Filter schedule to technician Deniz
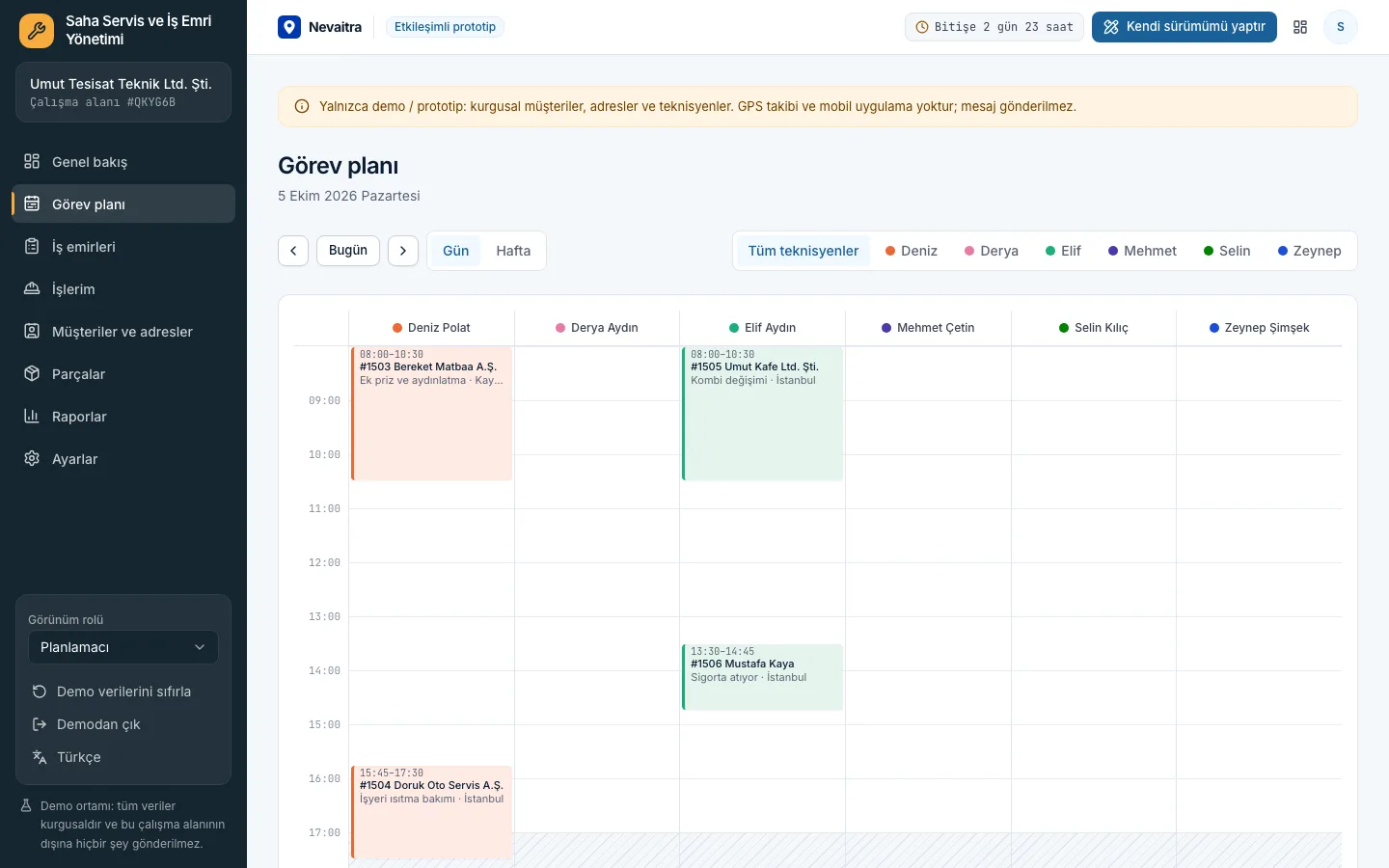The image size is (1389, 868). [x=912, y=251]
